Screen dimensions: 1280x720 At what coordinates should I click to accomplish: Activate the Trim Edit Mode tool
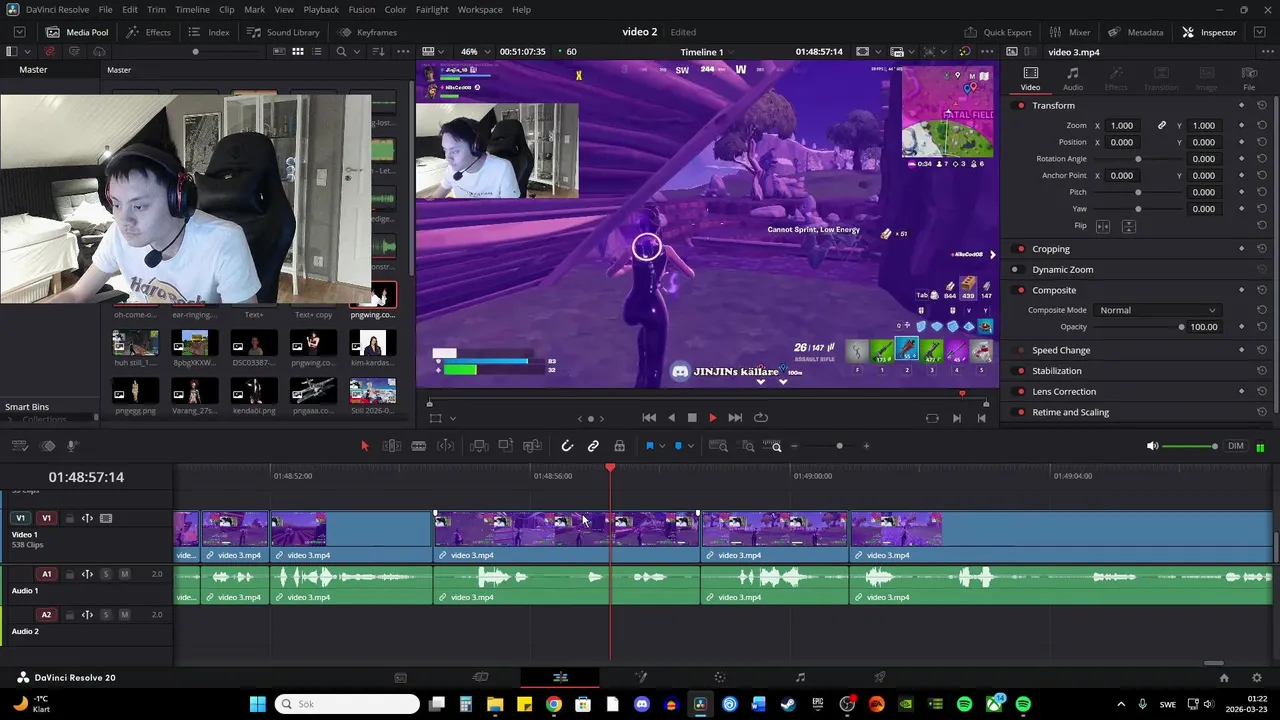coord(392,446)
